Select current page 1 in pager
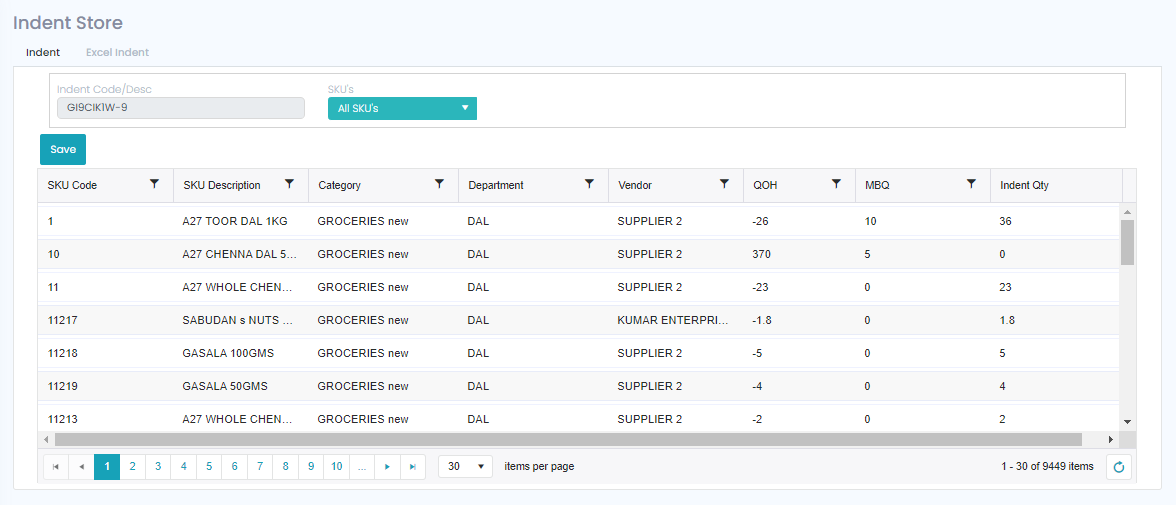Viewport: 1176px width, 505px height. 107,467
